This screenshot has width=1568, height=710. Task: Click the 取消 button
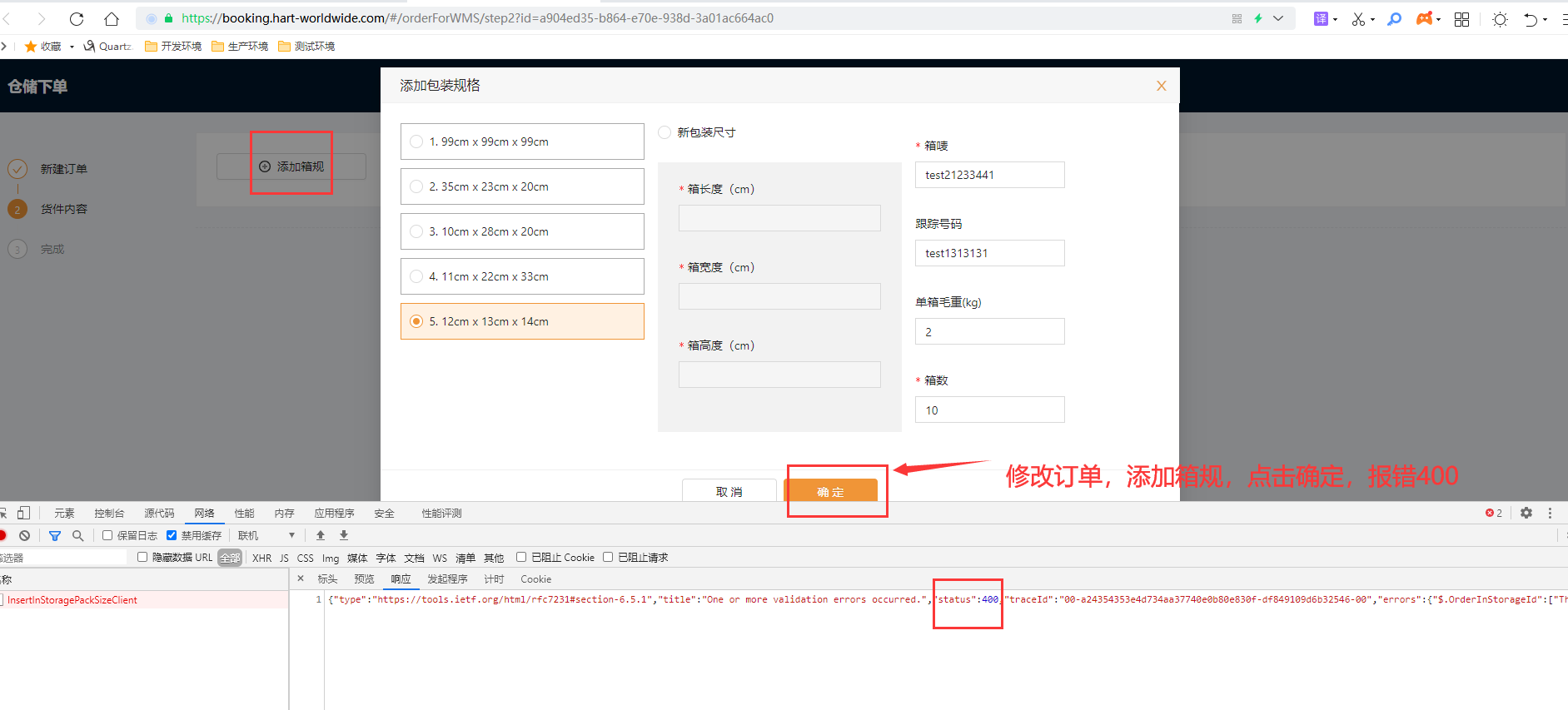click(729, 491)
